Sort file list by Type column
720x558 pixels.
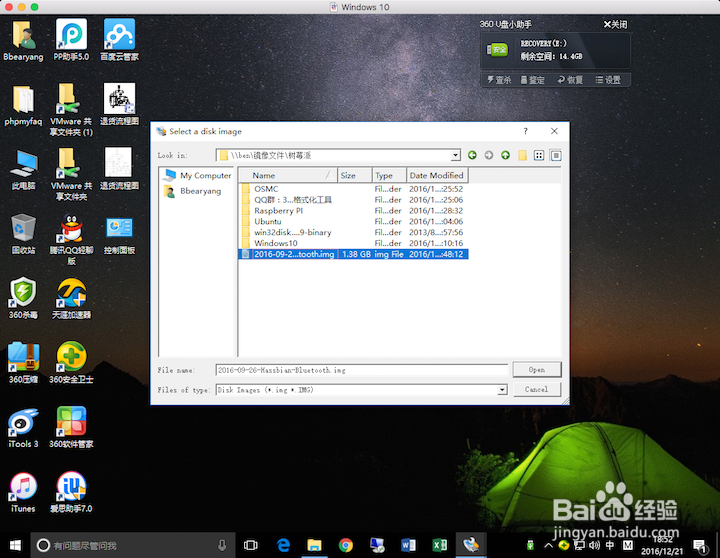[x=389, y=175]
